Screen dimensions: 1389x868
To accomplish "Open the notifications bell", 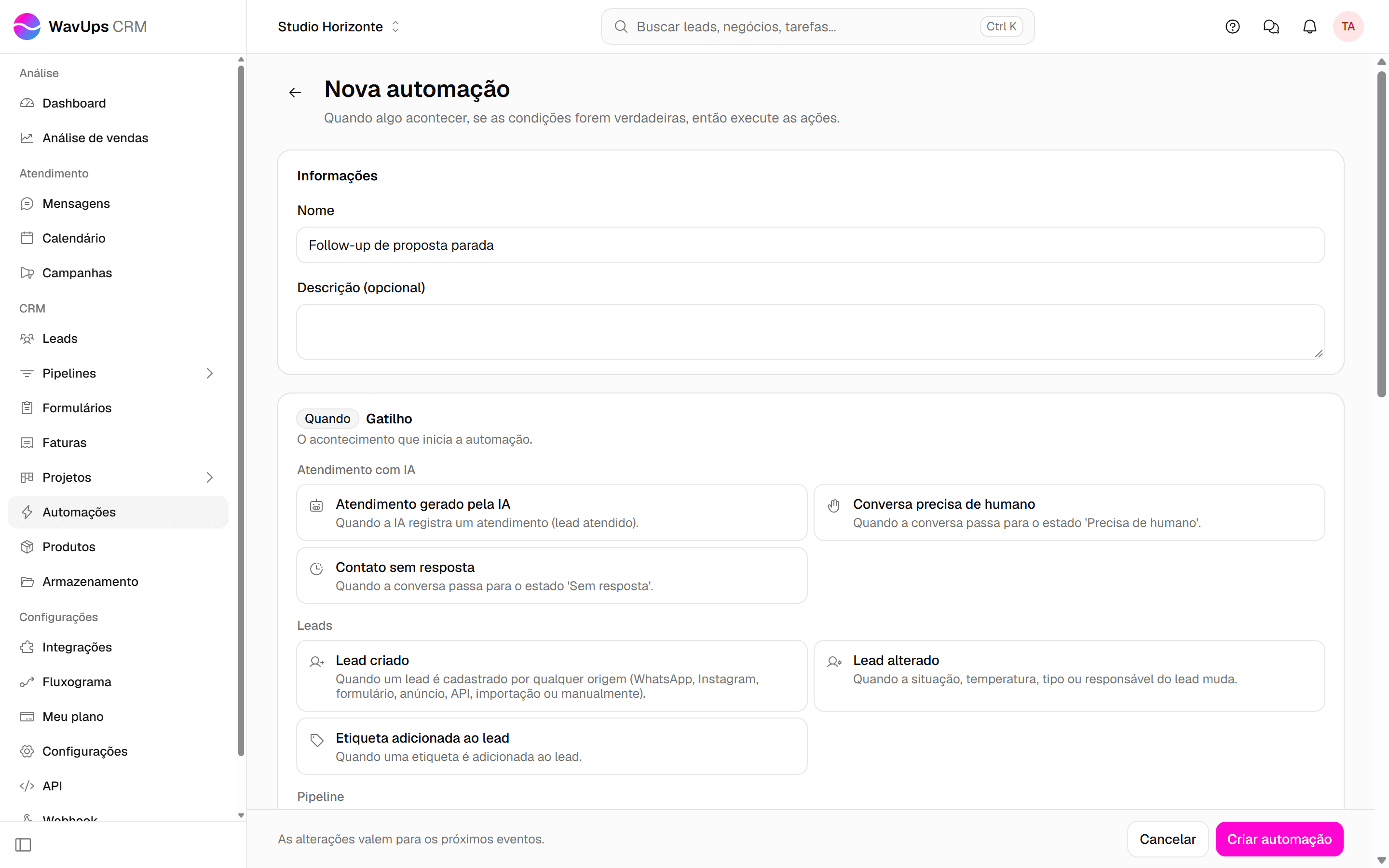I will pyautogui.click(x=1309, y=27).
